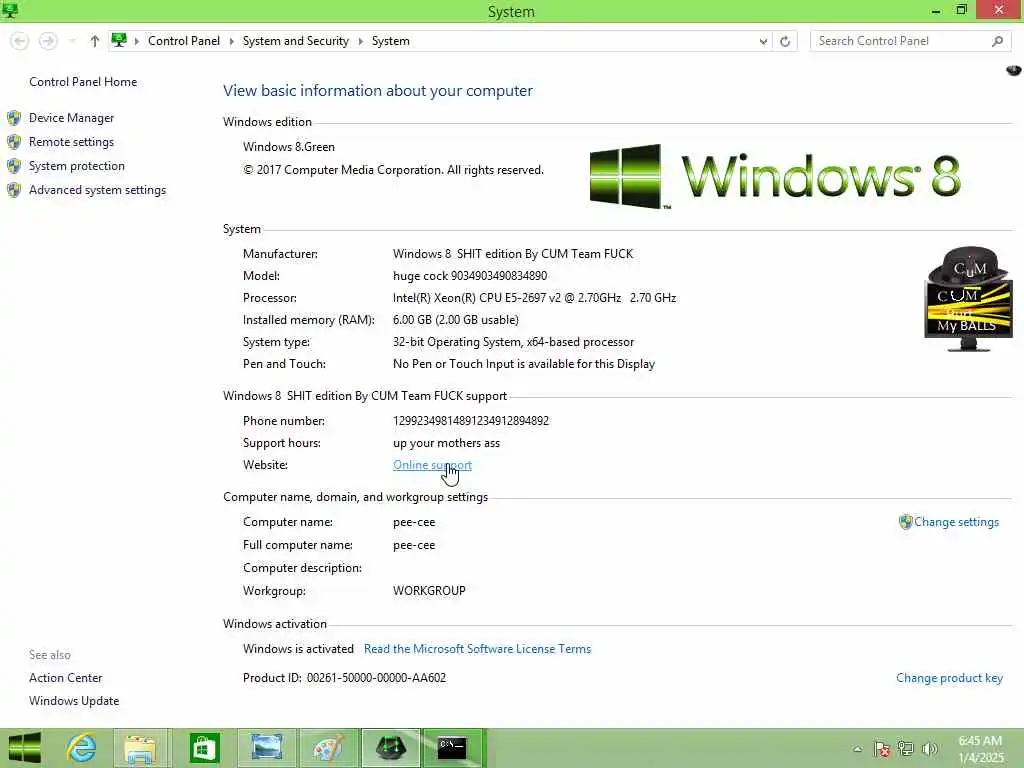The image size is (1024, 768).
Task: Click the Forward navigation arrow
Action: tap(48, 41)
